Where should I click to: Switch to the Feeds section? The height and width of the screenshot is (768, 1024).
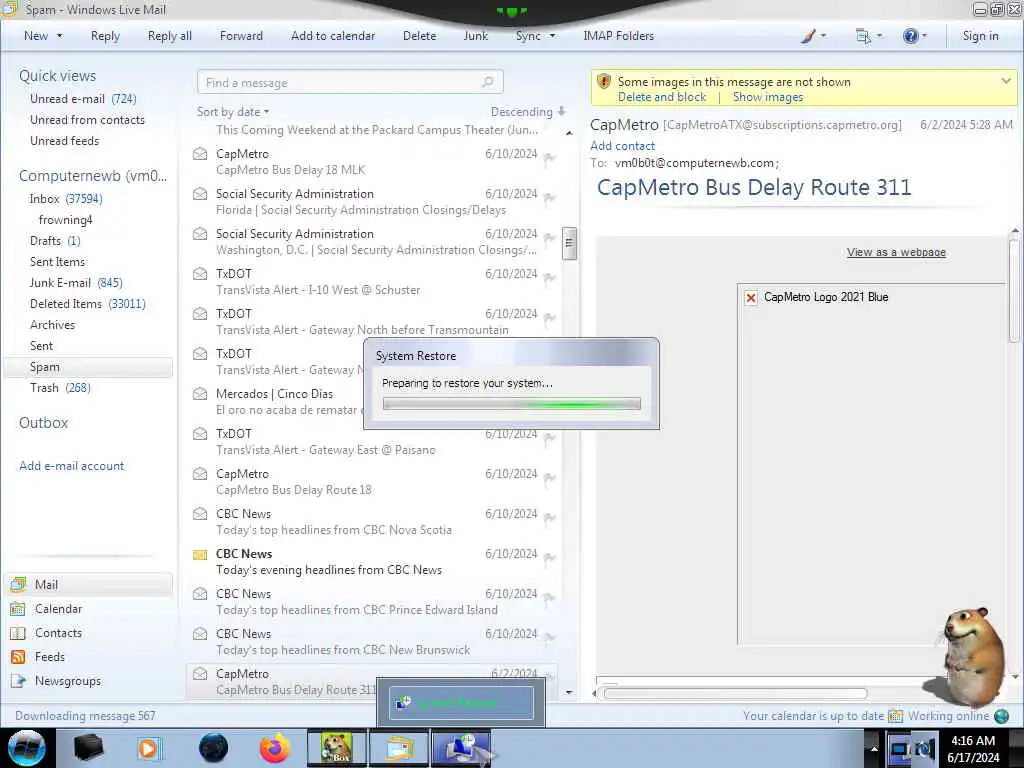coord(50,656)
